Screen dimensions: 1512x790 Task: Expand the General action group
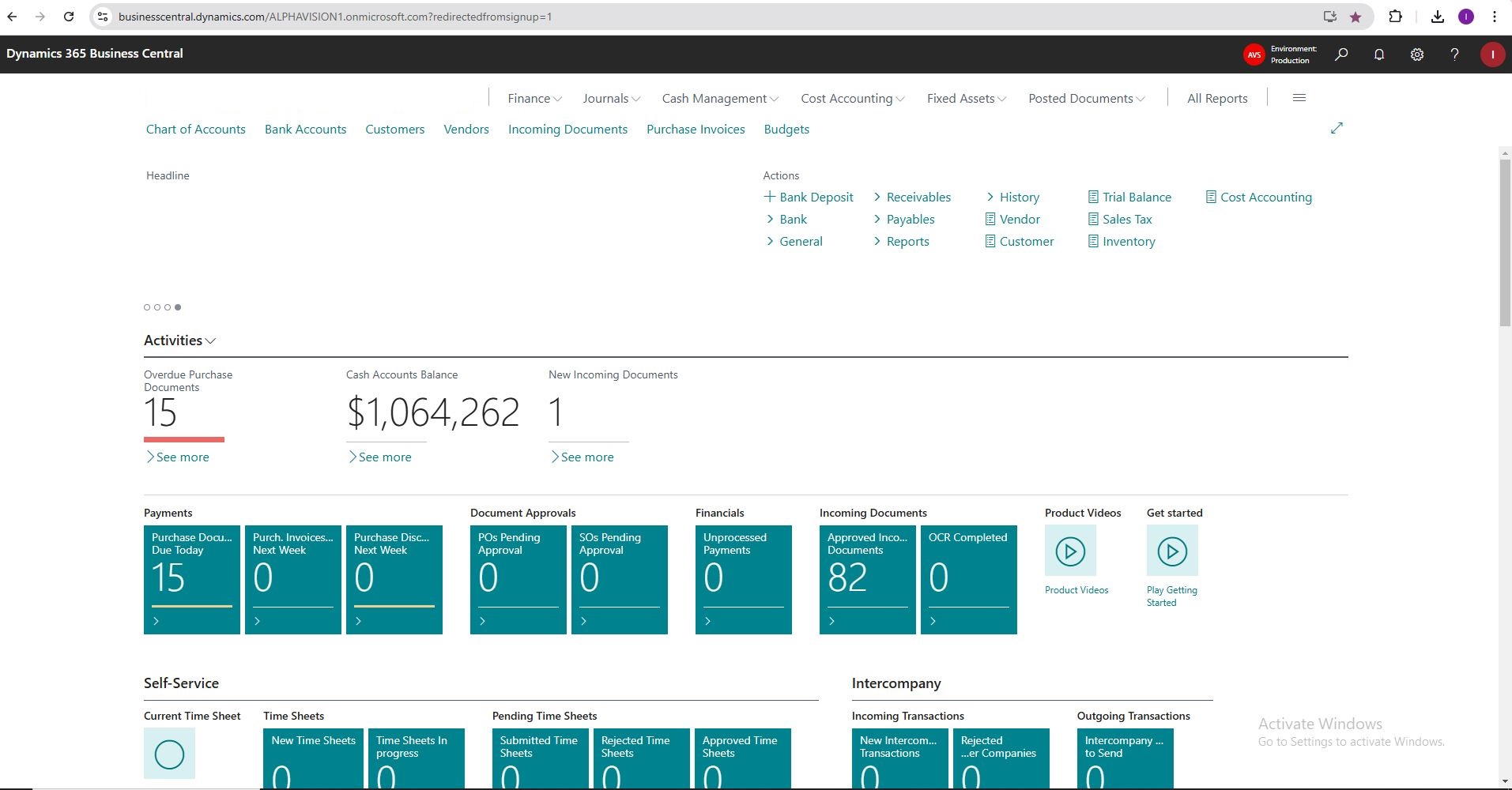[794, 241]
